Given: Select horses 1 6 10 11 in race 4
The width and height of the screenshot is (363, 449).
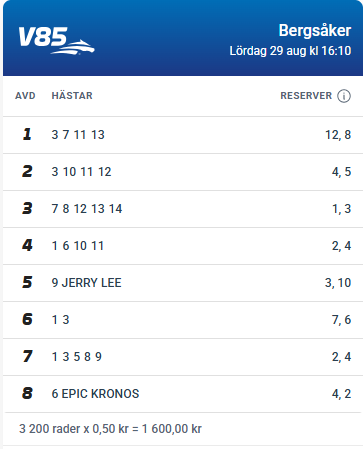Looking at the screenshot, I should (78, 246).
